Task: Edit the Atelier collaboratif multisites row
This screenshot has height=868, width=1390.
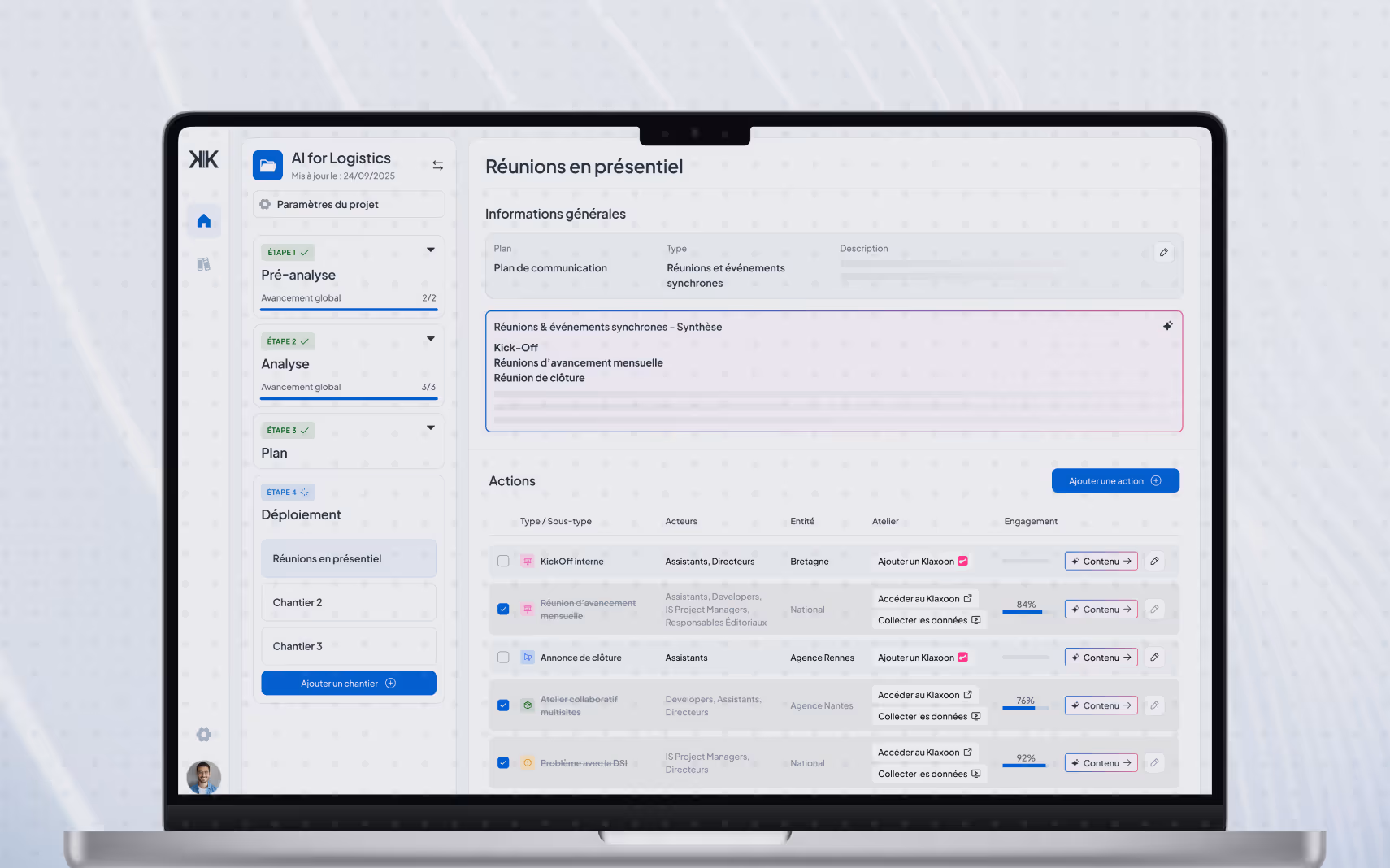Action: click(1154, 705)
